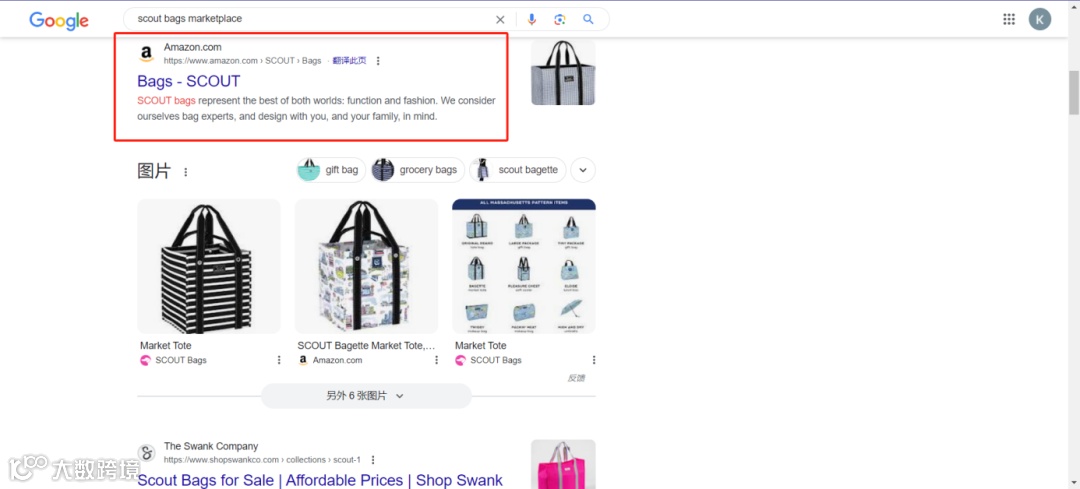This screenshot has height=489, width=1080.
Task: Open more options for The Swank Company result
Action: point(373,459)
